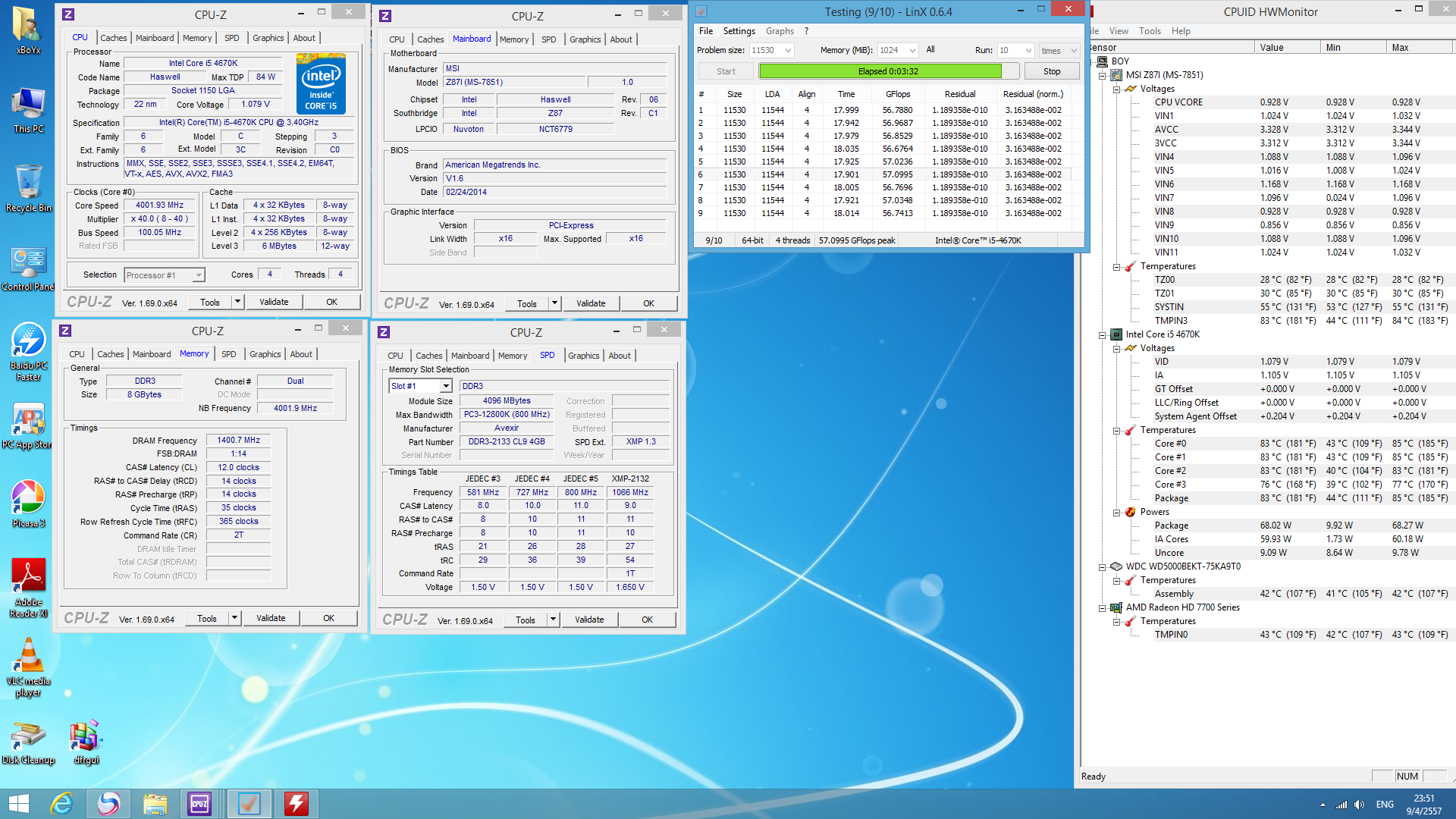The image size is (1456, 819).
Task: Click Validate in Memory CPU-Z window
Action: [271, 618]
